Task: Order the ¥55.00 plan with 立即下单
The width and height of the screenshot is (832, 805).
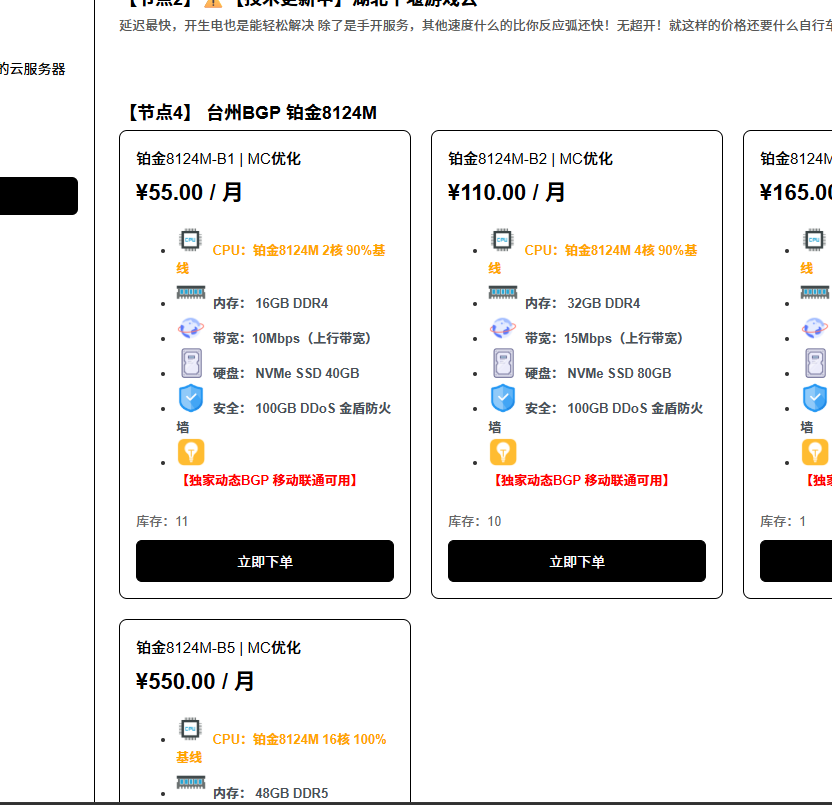Action: pos(265,561)
